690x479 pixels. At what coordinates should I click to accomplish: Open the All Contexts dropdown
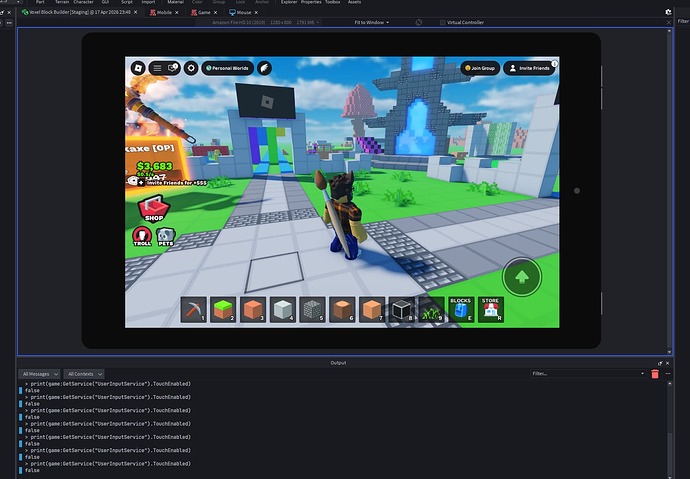(84, 374)
